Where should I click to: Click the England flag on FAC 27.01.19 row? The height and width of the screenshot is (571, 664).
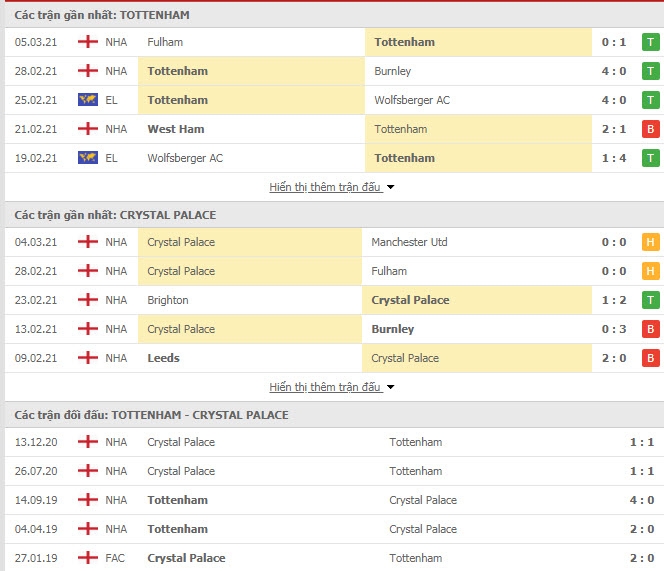[x=88, y=558]
